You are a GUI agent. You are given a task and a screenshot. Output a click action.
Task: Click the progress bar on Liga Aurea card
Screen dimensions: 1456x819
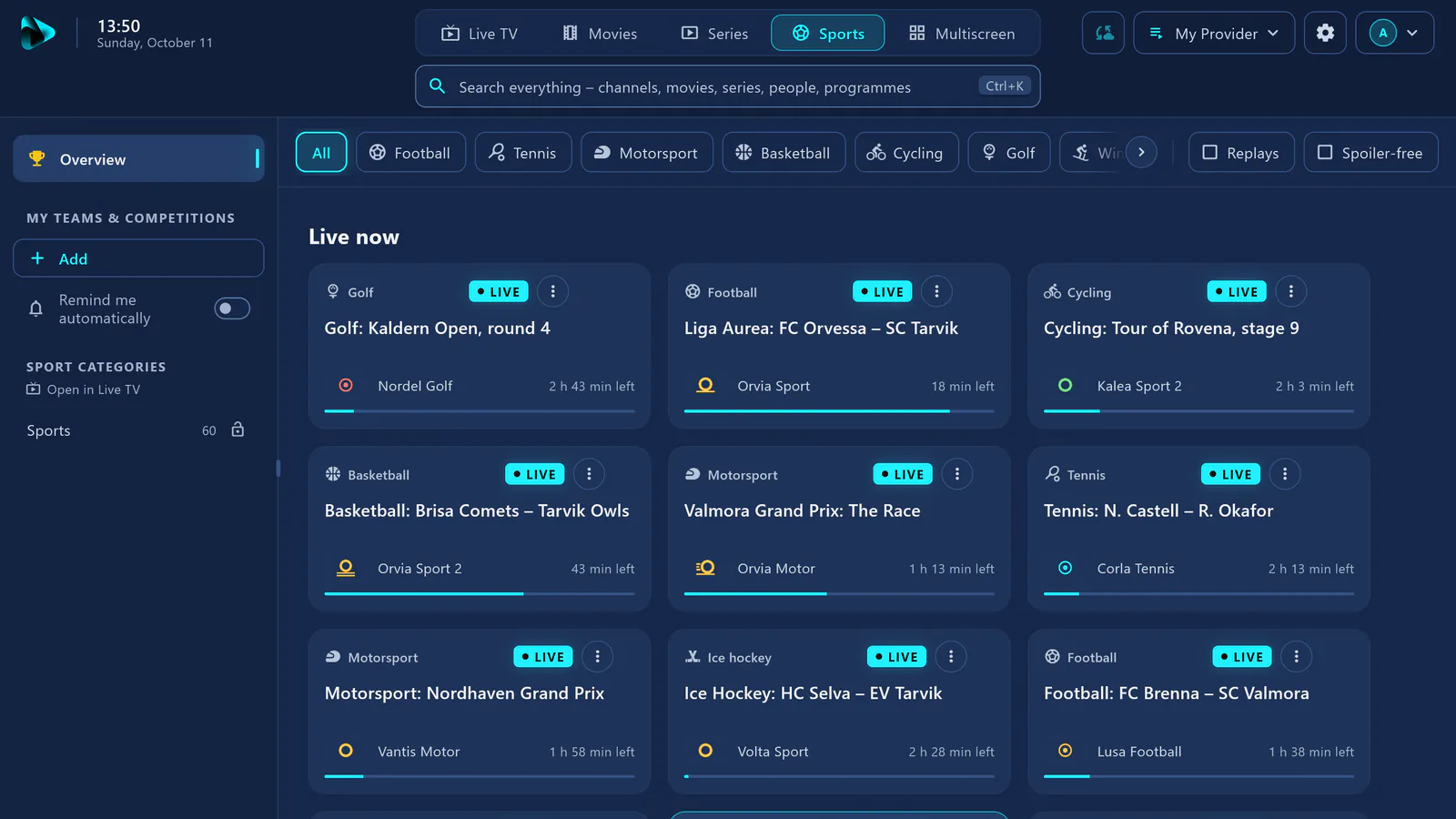point(839,411)
